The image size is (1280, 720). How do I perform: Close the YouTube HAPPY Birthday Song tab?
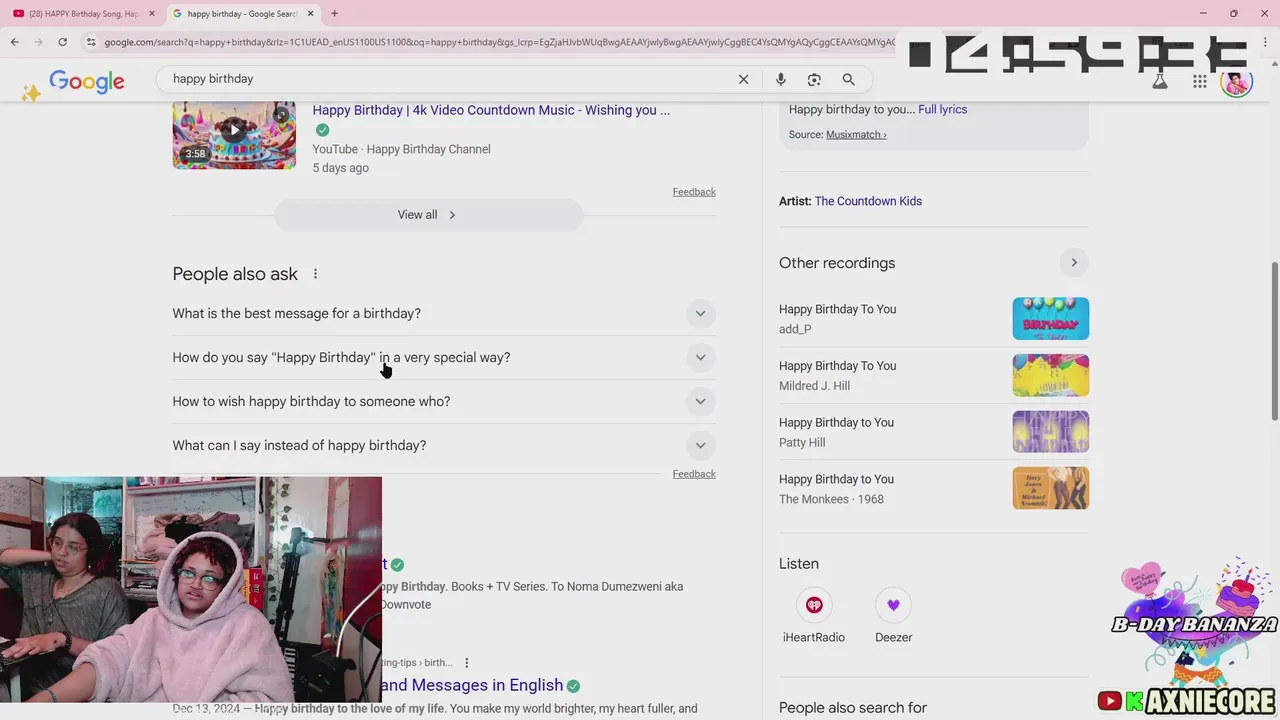click(x=152, y=14)
